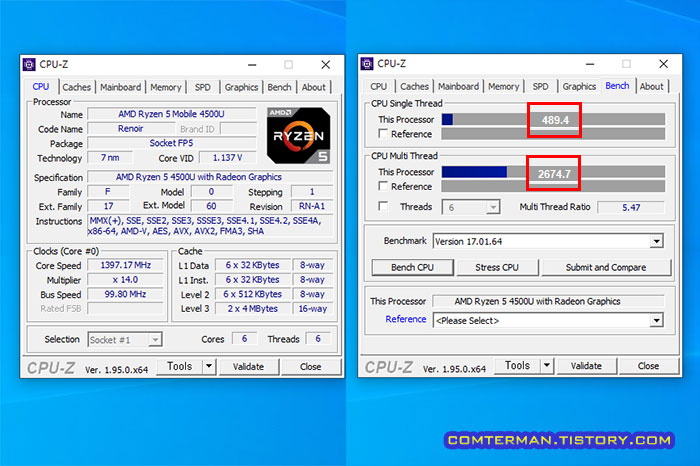Click Revision value RN-A1
700x466 pixels.
click(x=312, y=206)
